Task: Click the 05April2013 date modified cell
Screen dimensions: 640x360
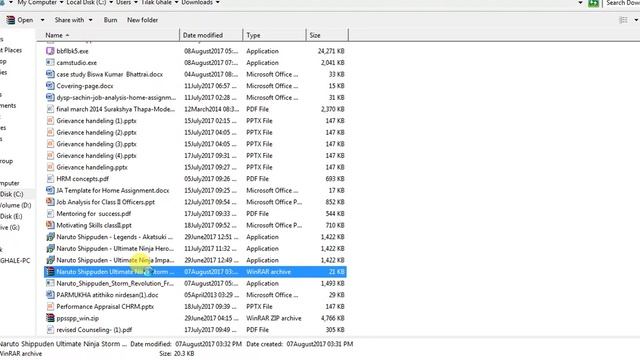Action: pyautogui.click(x=211, y=295)
